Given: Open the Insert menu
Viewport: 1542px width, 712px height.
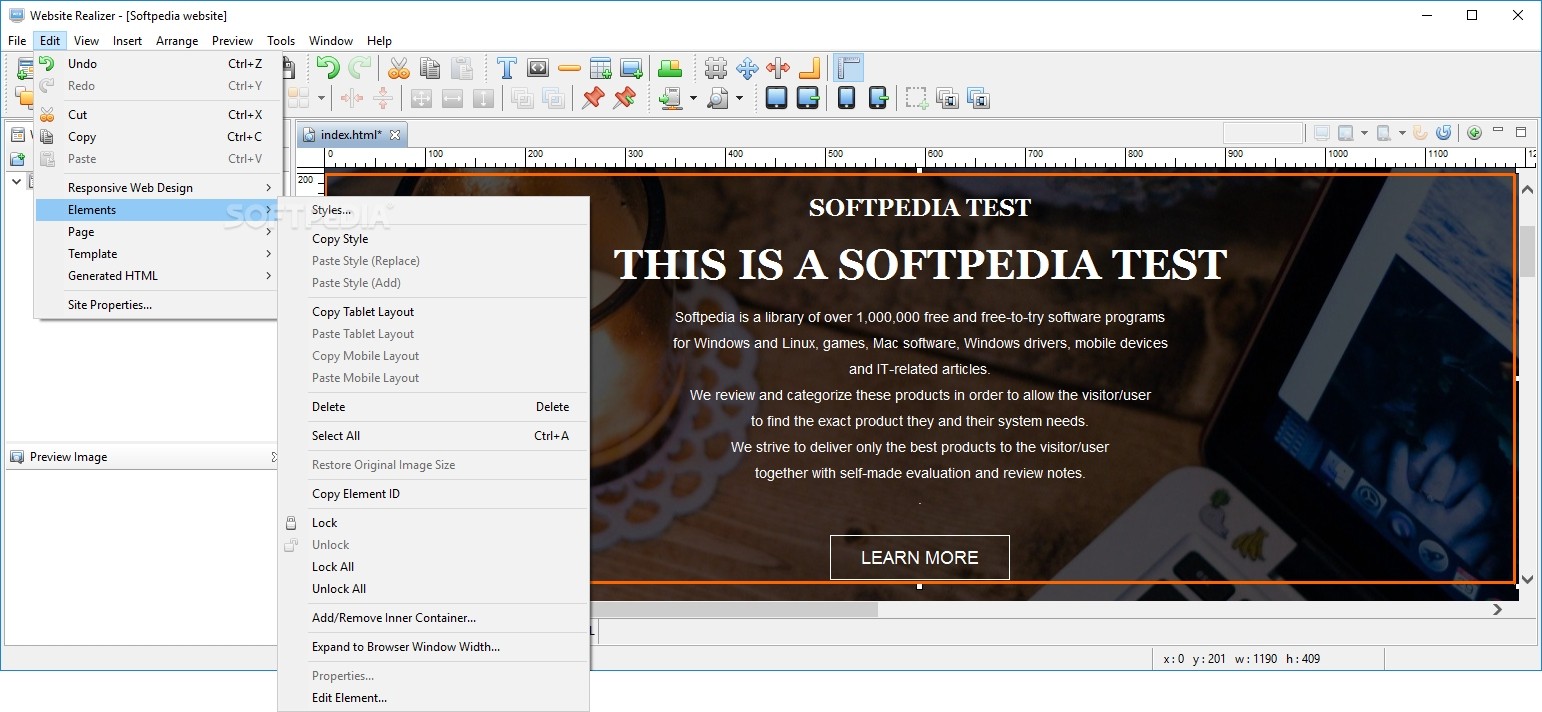Looking at the screenshot, I should [127, 41].
